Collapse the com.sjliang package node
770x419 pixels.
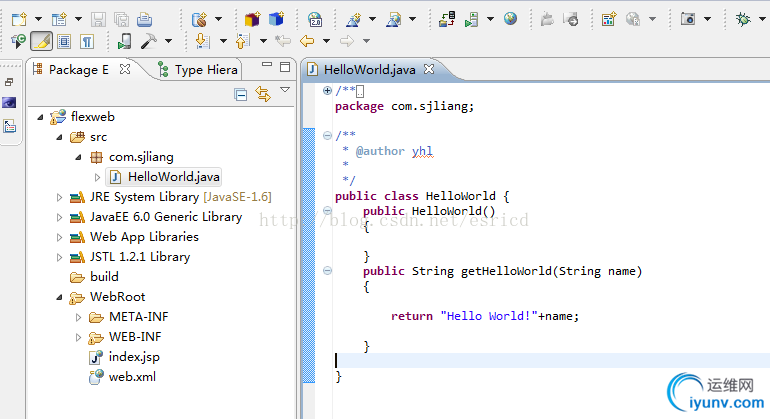pyautogui.click(x=78, y=157)
